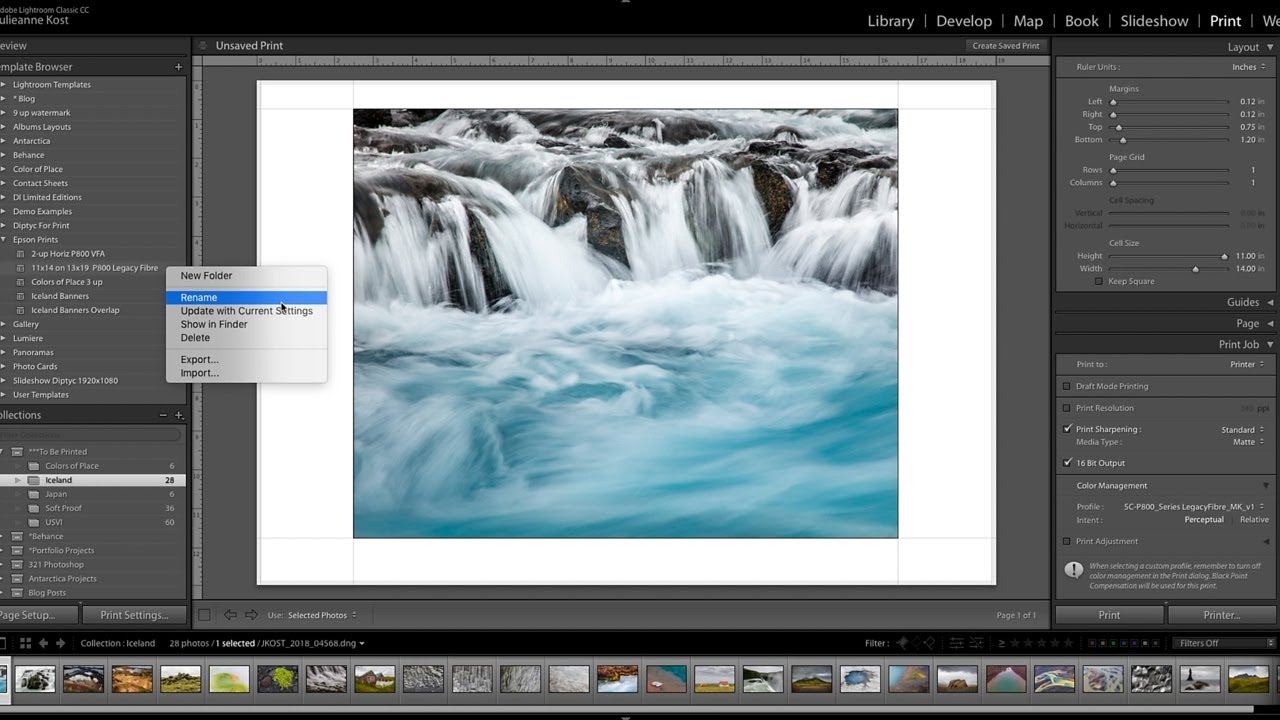Filter by unflagged status flag icon
Image resolution: width=1280 pixels, height=720 pixels.
917,643
